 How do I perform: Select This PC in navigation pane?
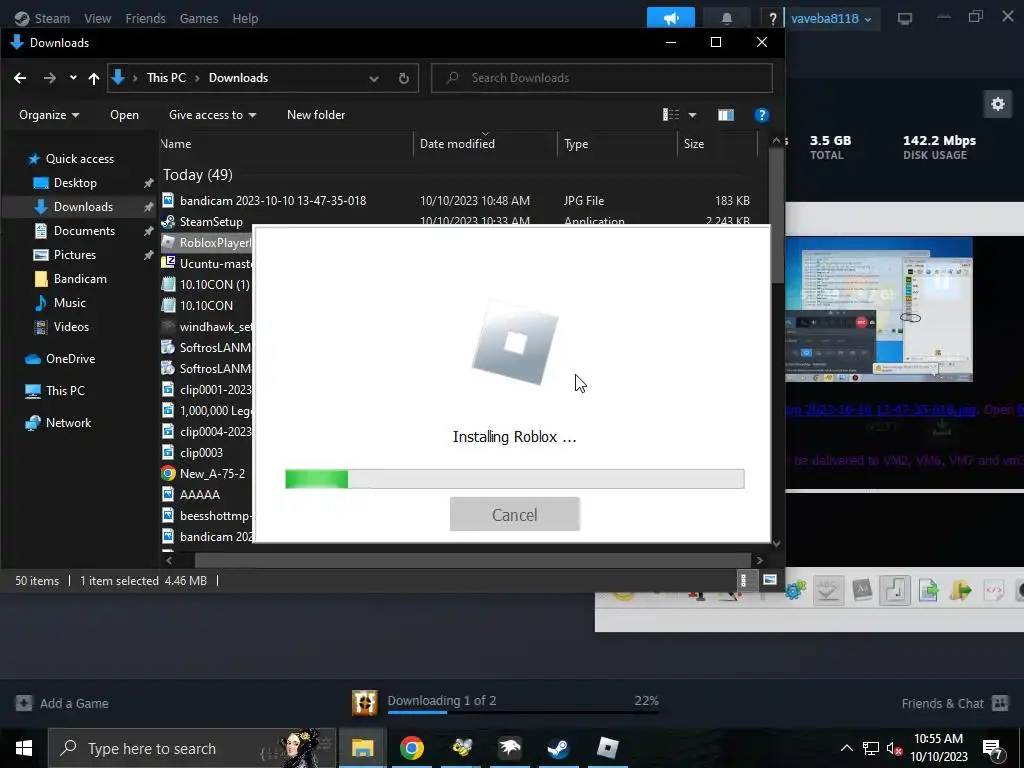click(65, 391)
